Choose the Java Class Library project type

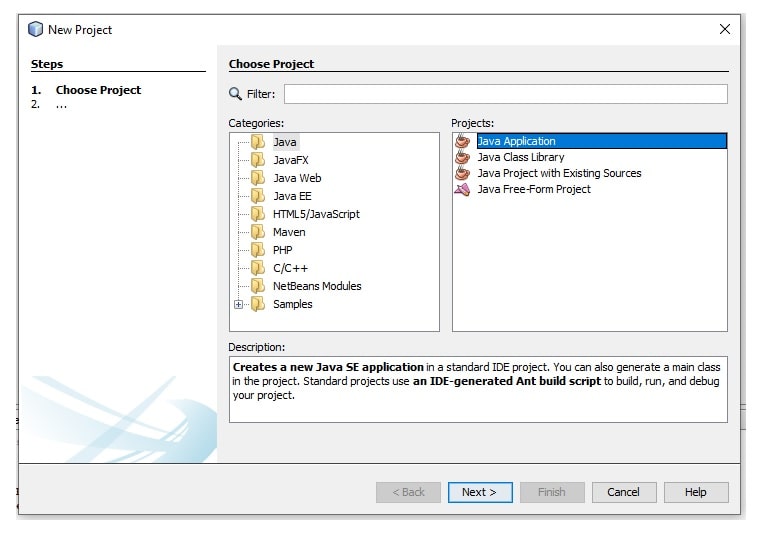[521, 157]
